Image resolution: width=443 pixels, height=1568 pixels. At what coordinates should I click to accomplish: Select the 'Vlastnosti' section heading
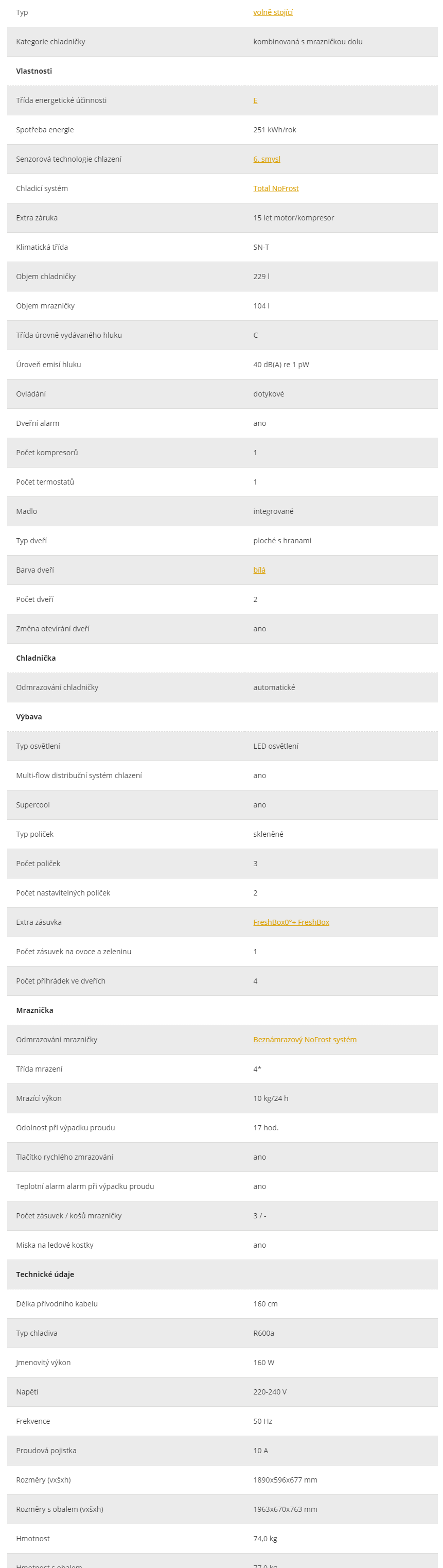tap(34, 71)
